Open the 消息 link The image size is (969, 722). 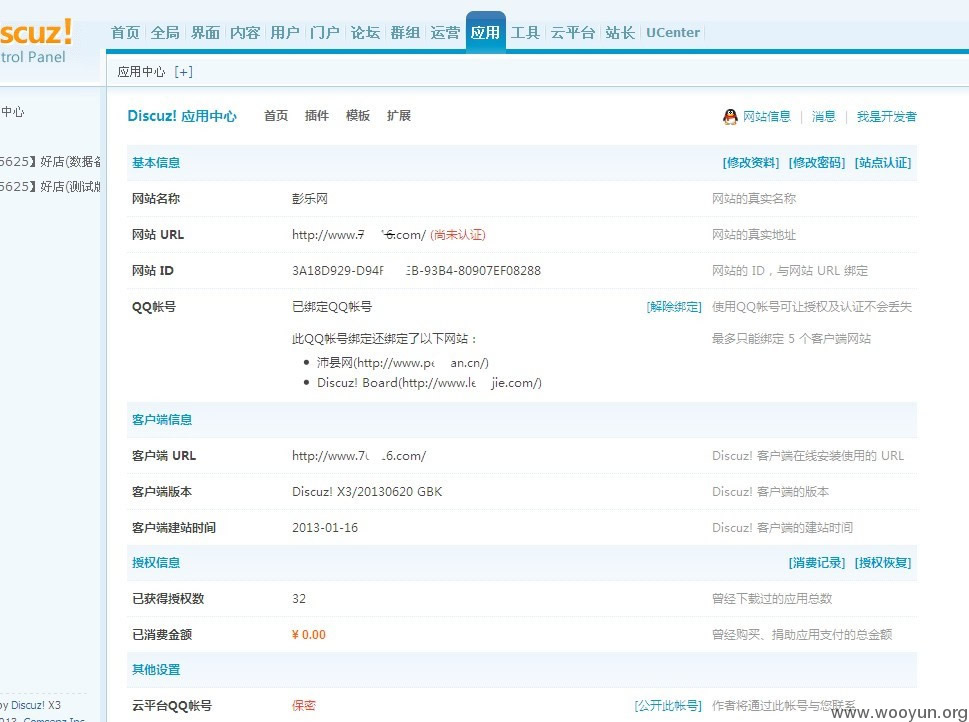coord(823,116)
